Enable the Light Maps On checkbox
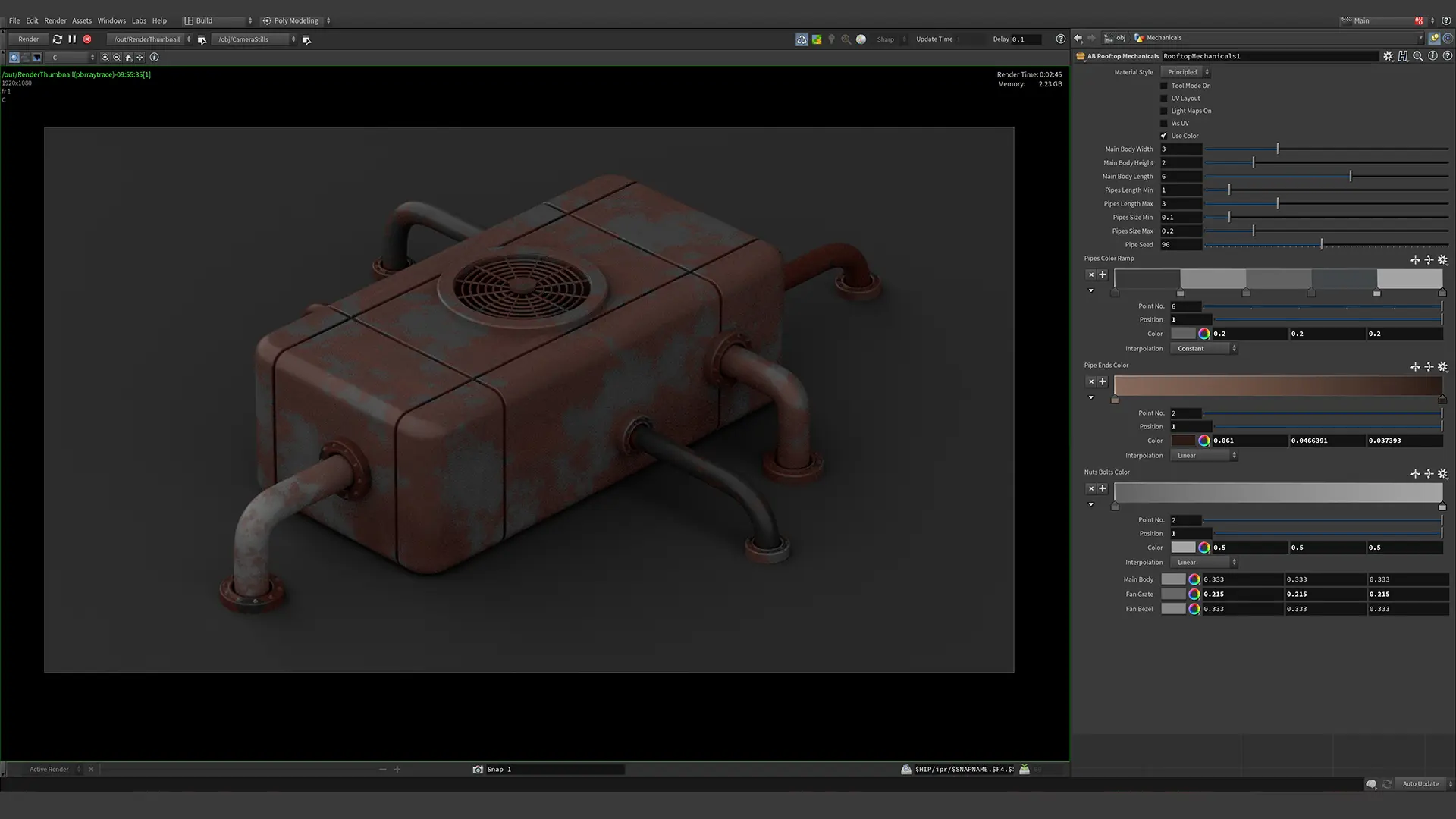Image resolution: width=1456 pixels, height=819 pixels. 1164,110
